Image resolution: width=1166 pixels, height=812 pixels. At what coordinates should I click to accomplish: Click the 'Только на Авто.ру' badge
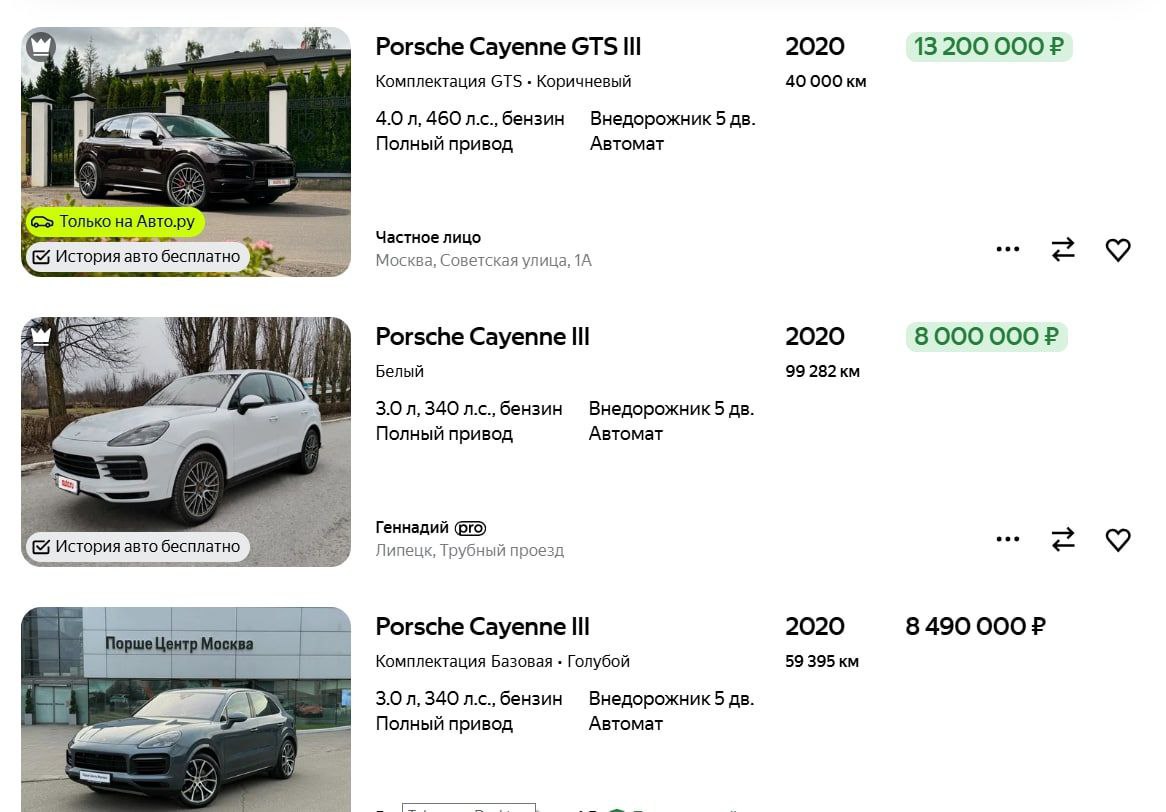[114, 222]
